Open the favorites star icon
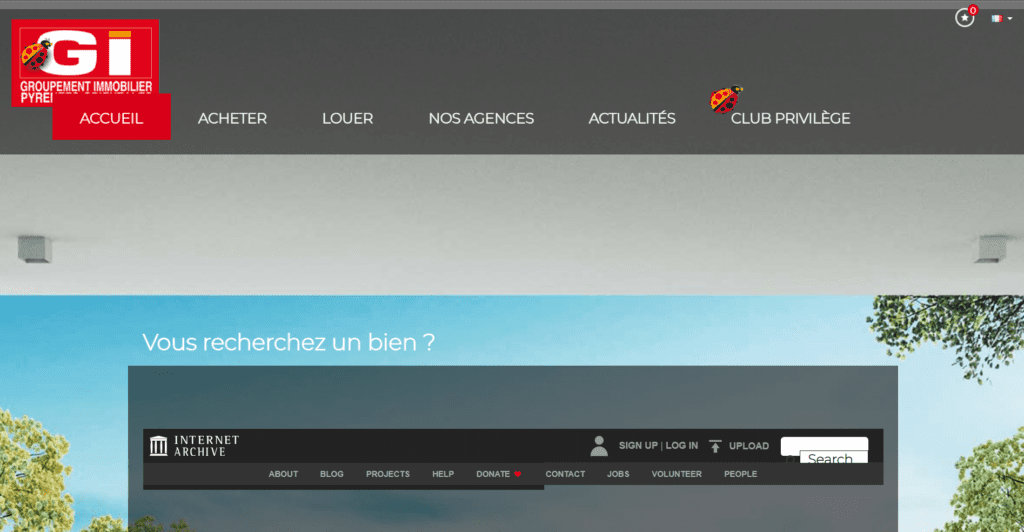The width and height of the screenshot is (1024, 532). point(965,18)
